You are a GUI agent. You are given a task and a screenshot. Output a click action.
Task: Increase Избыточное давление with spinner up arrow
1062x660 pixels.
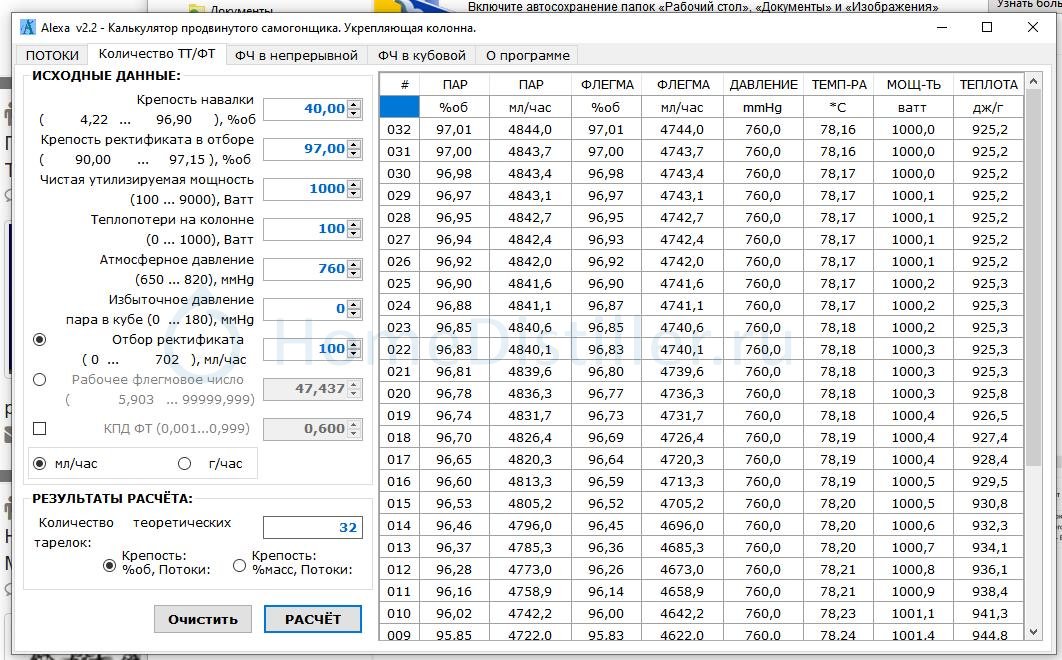(354, 304)
